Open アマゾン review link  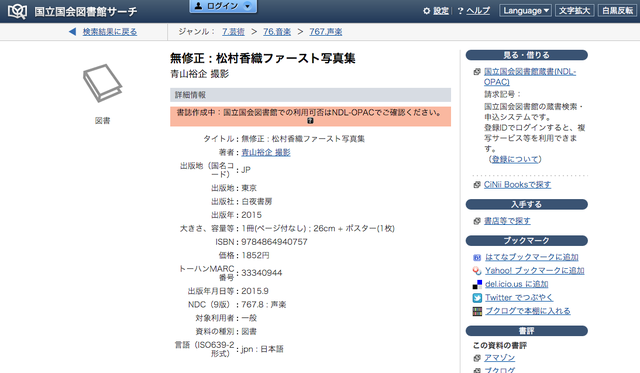coord(499,358)
